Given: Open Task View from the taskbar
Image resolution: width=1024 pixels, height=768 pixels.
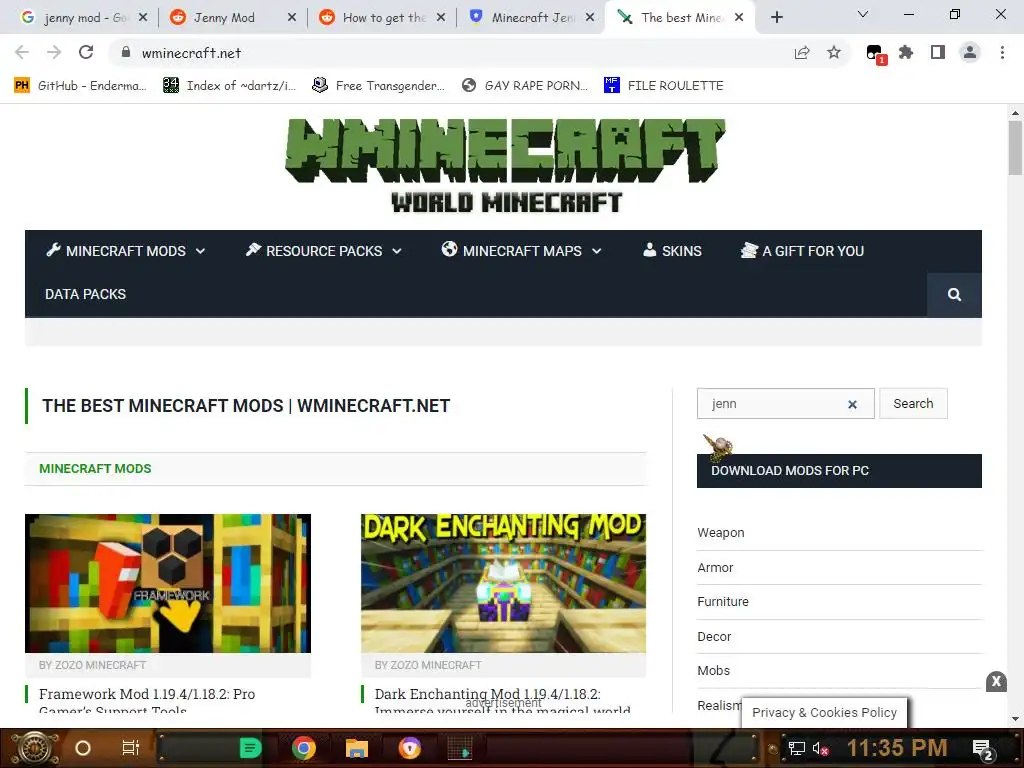Looking at the screenshot, I should pyautogui.click(x=131, y=748).
